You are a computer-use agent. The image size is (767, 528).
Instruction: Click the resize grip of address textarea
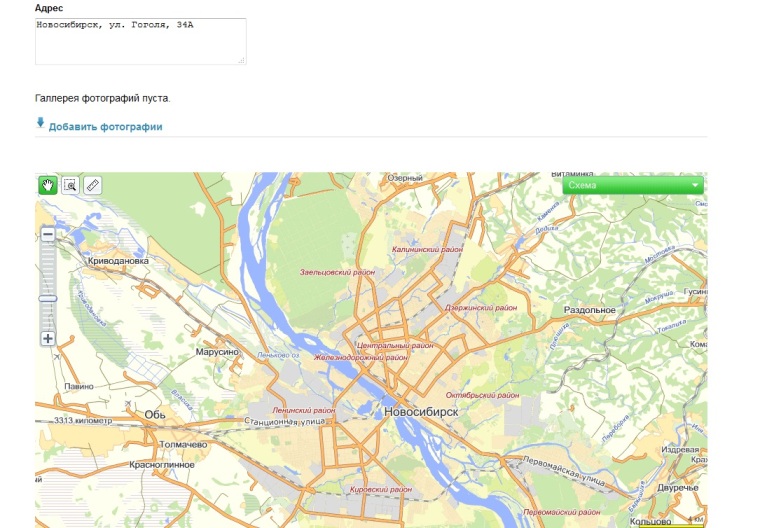(242, 60)
